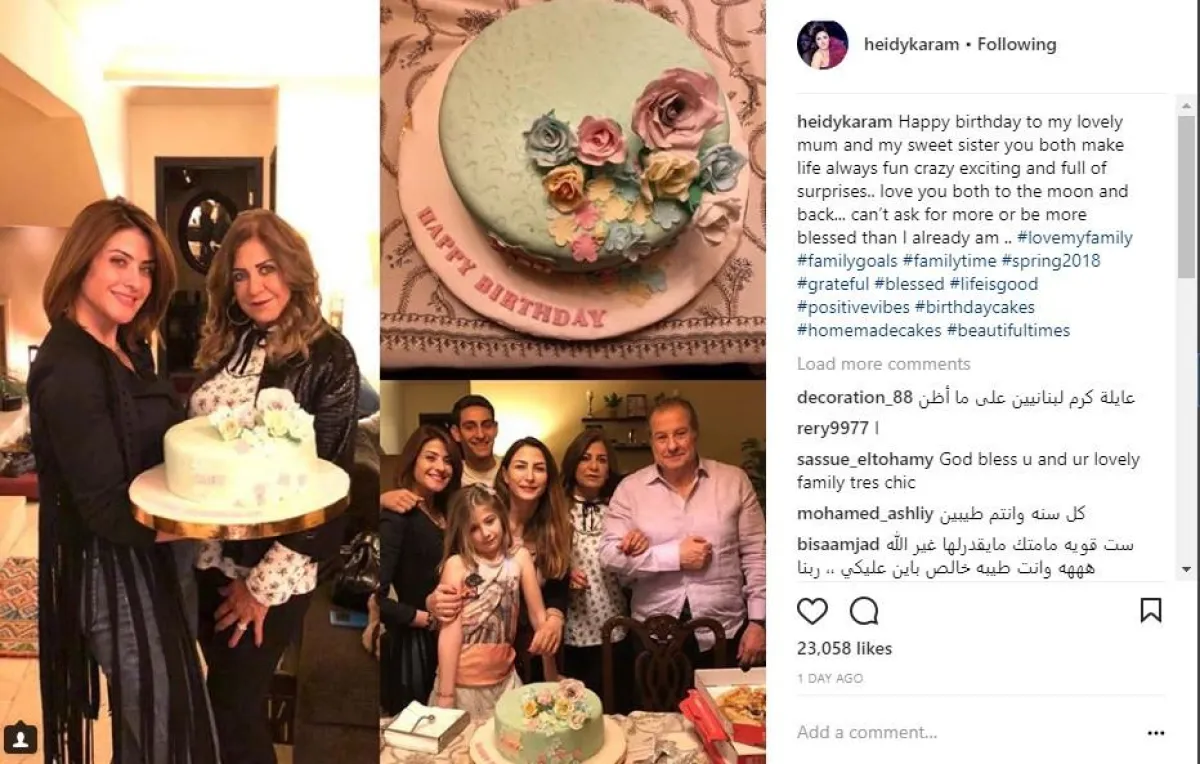View the 23,058 likes list

844,649
